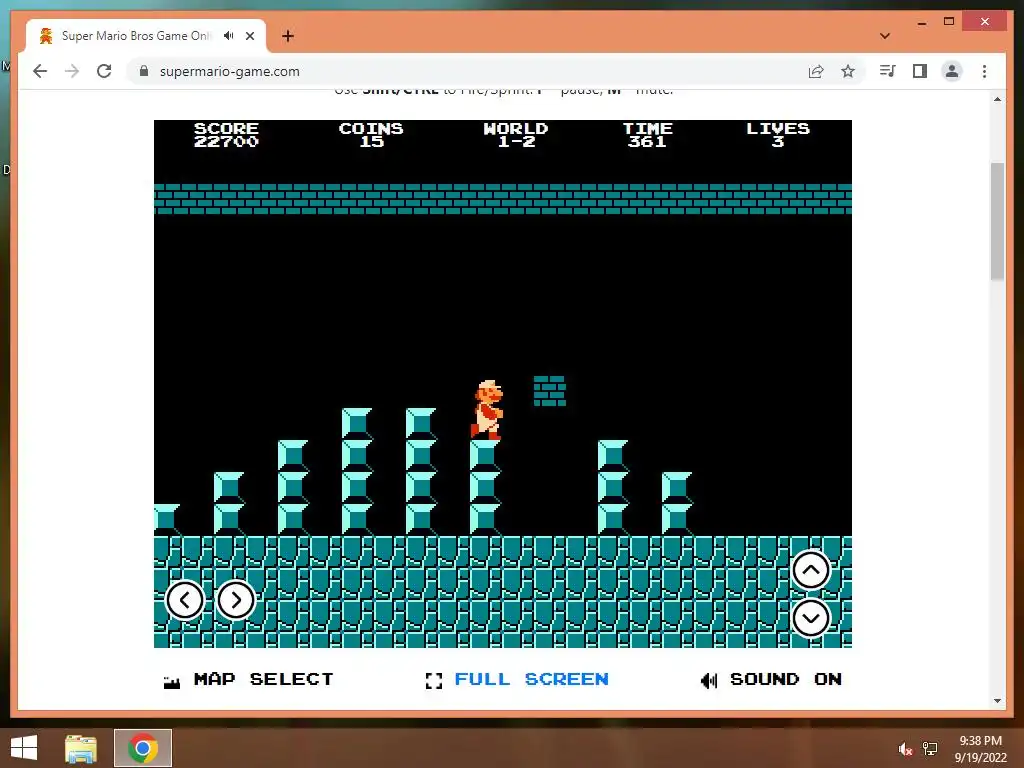This screenshot has width=1024, height=768.
Task: Expand the tab search chevron
Action: 885,36
